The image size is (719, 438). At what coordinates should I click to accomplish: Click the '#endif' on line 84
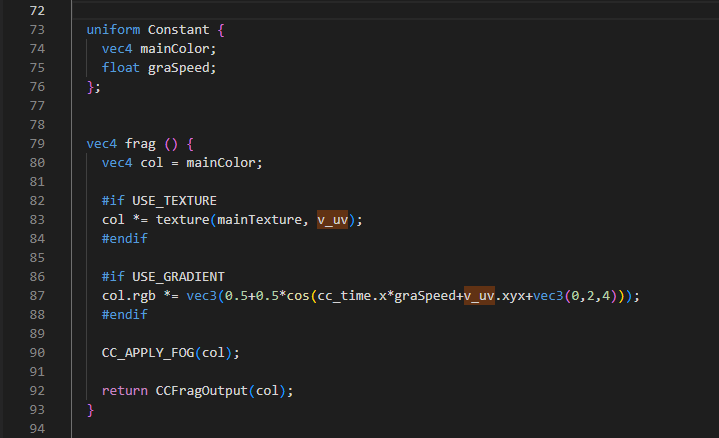click(x=125, y=238)
